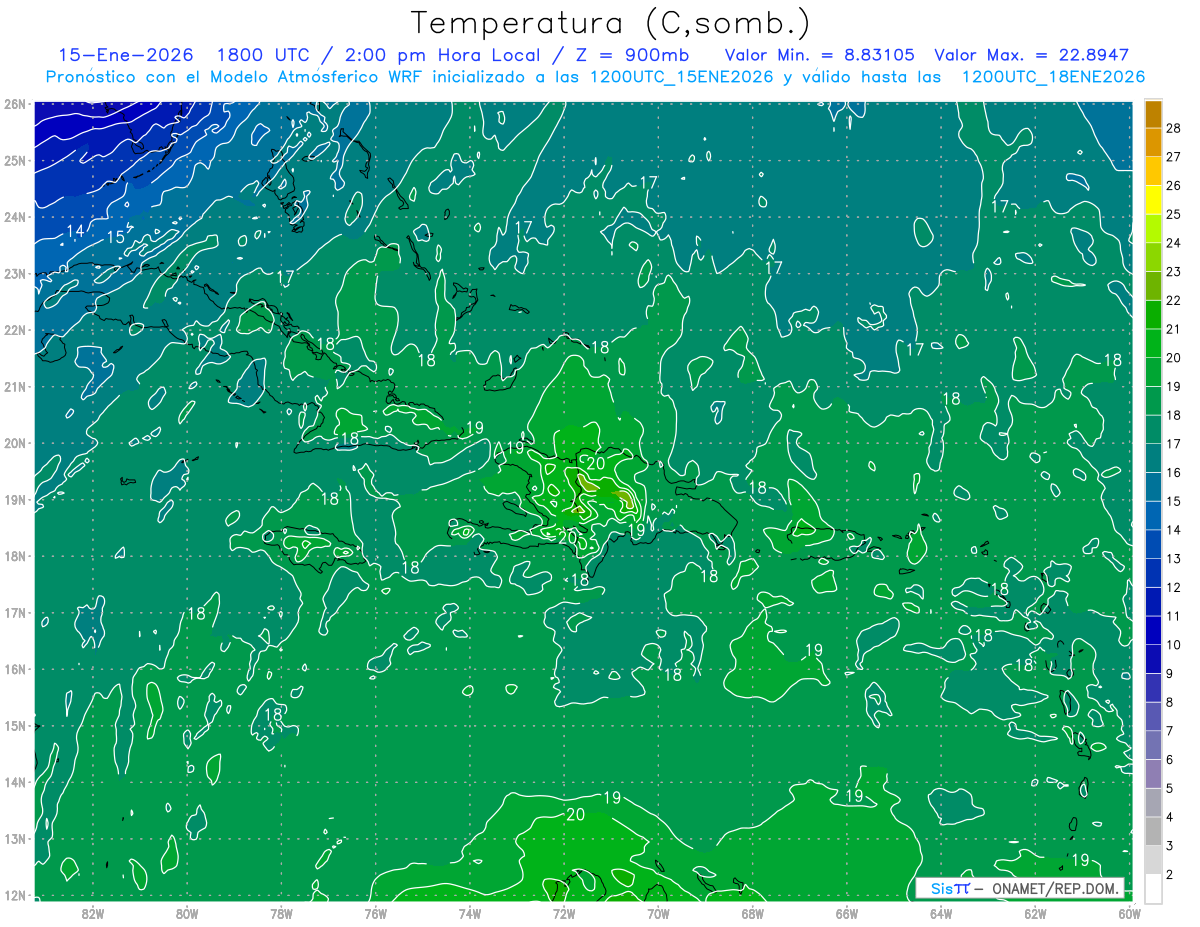Click the "68W" longitude axis label

click(x=753, y=912)
